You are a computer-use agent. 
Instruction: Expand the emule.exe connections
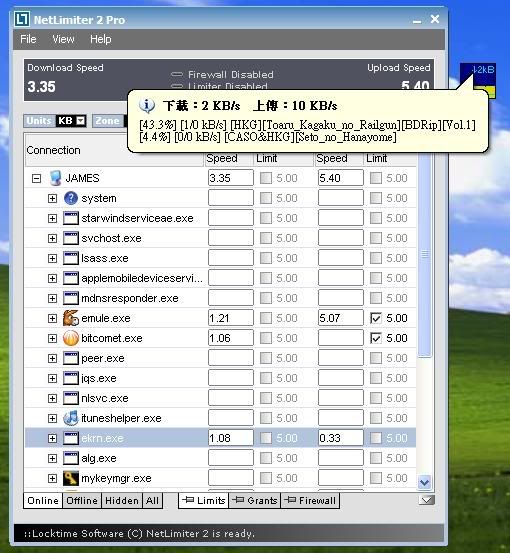(52, 318)
